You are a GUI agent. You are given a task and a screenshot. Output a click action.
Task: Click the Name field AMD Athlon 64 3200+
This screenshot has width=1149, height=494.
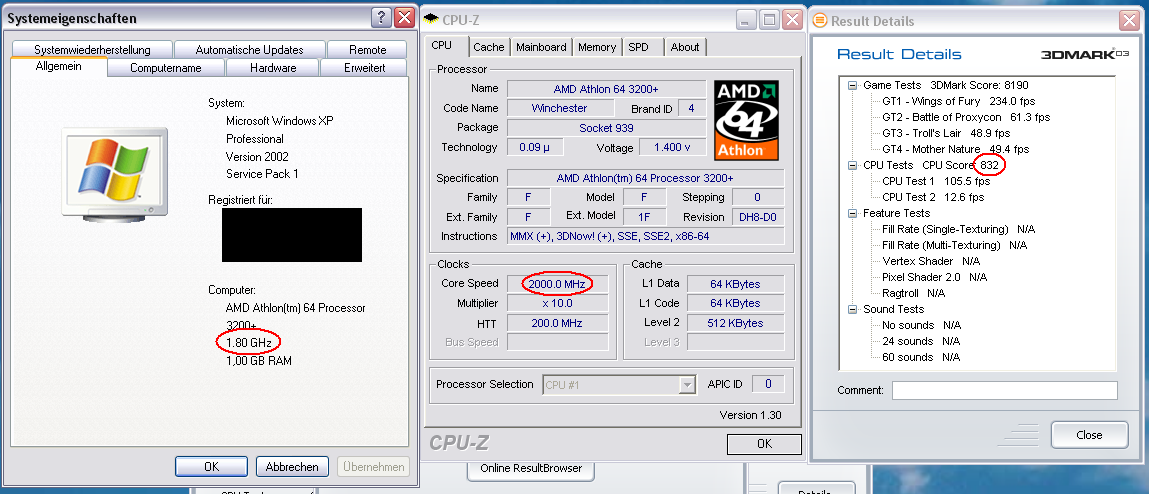click(x=606, y=89)
